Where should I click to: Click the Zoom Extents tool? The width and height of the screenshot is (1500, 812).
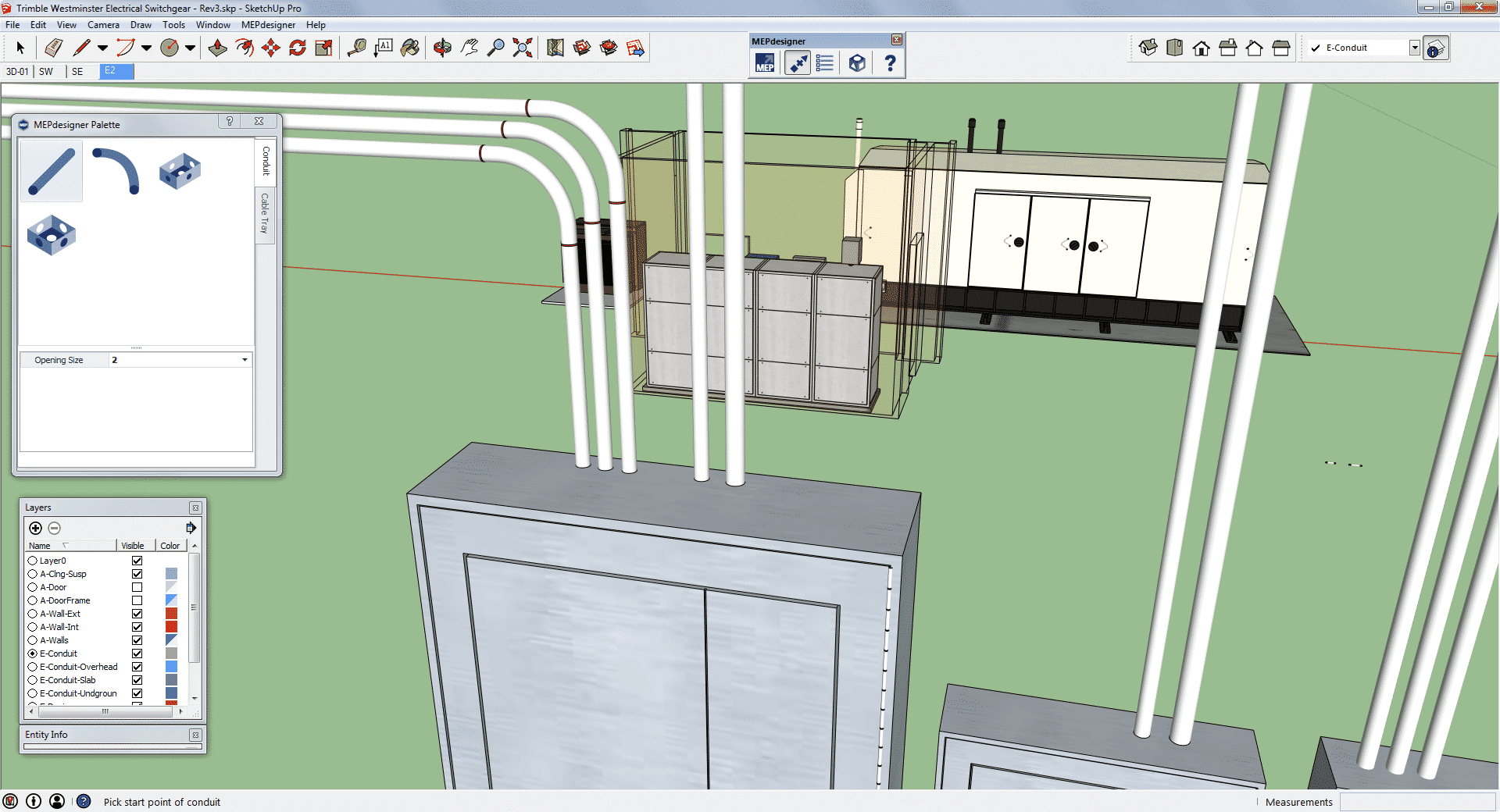523,48
